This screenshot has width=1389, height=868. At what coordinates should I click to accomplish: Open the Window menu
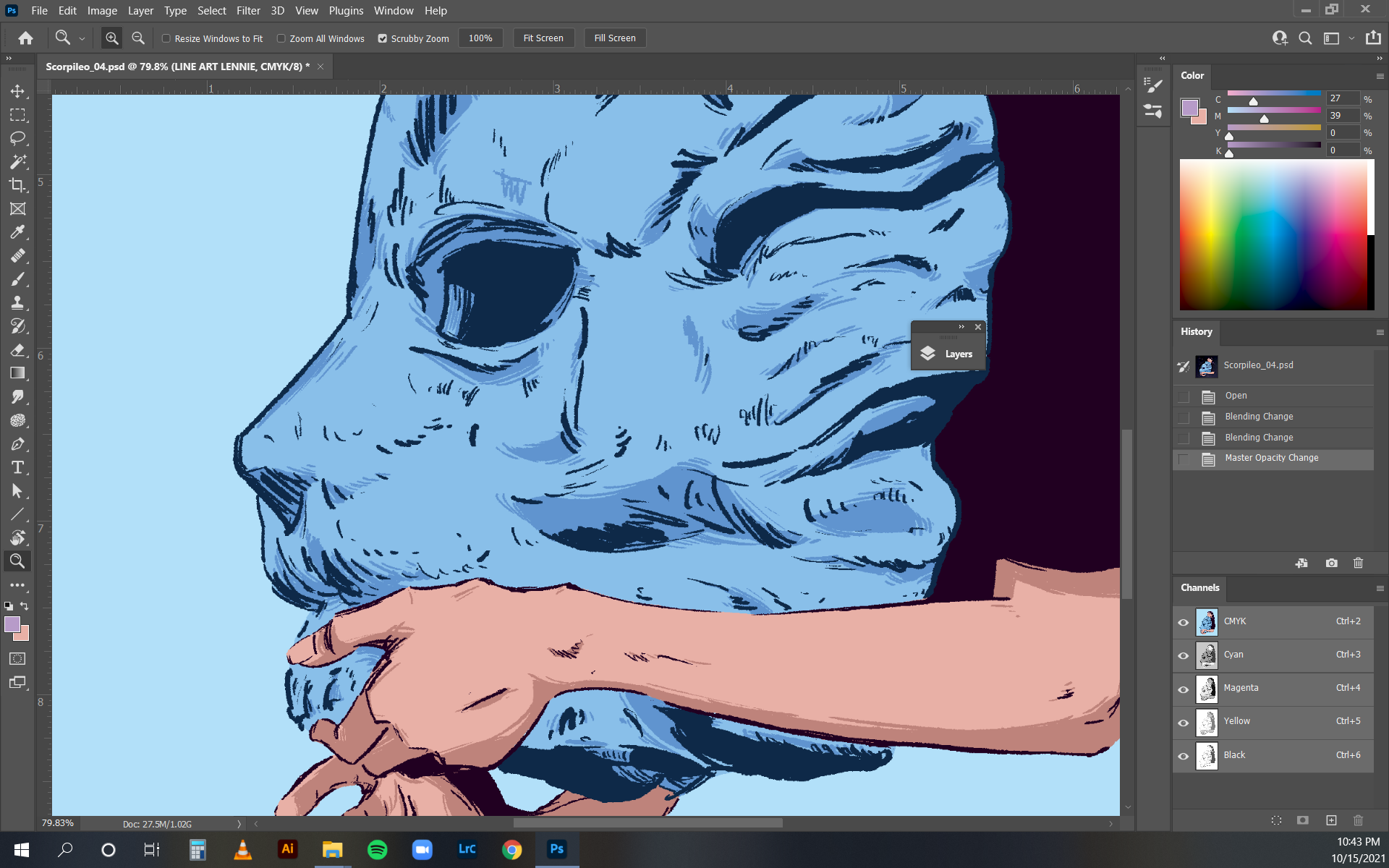(394, 11)
